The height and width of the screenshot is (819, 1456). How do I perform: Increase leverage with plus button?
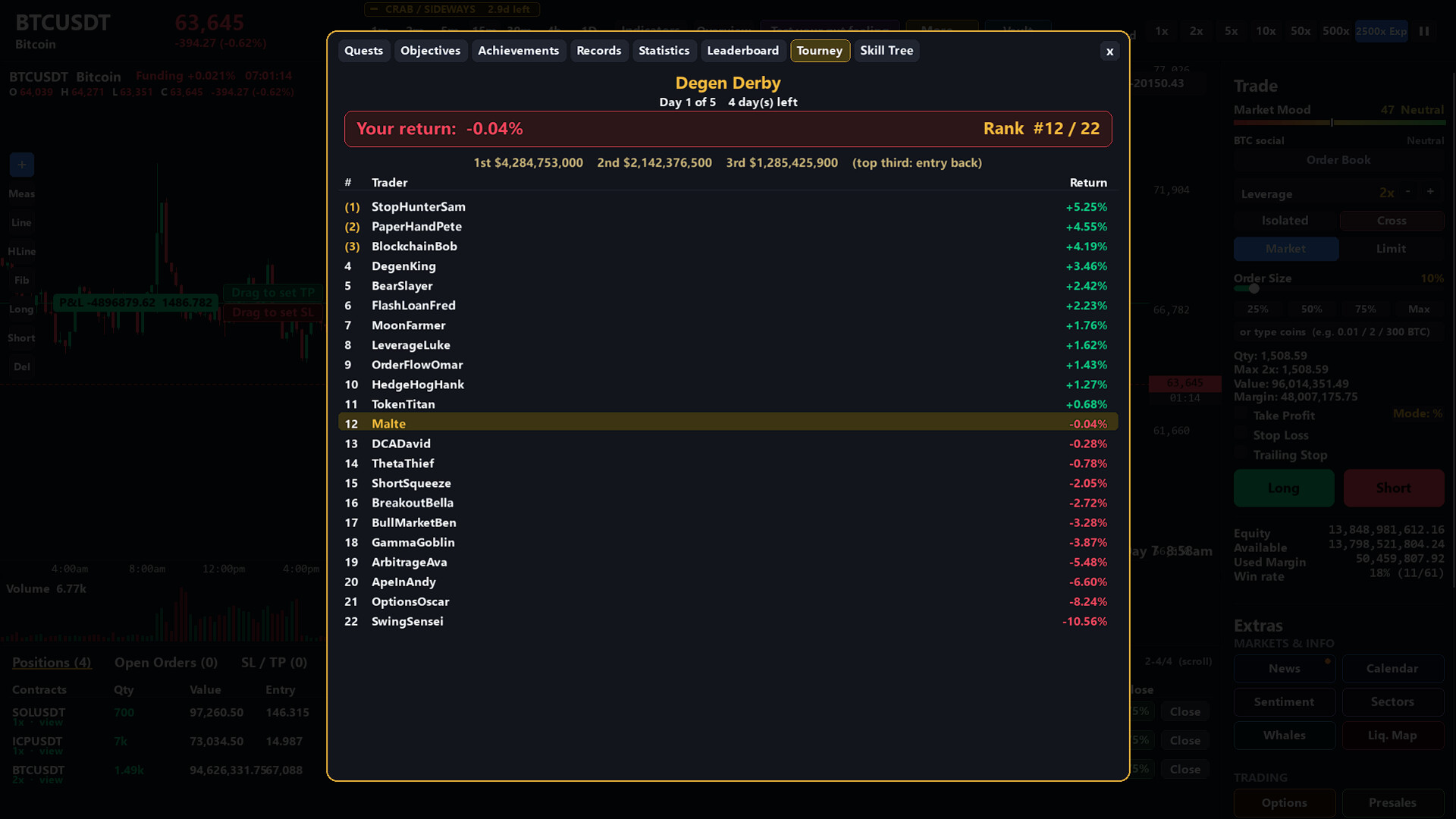tap(1431, 192)
